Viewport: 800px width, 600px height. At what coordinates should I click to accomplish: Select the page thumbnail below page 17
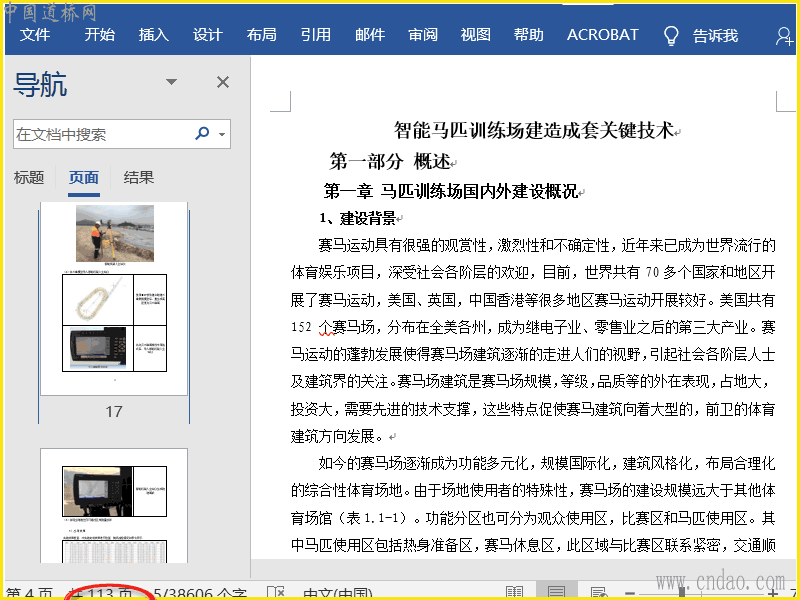(114, 506)
